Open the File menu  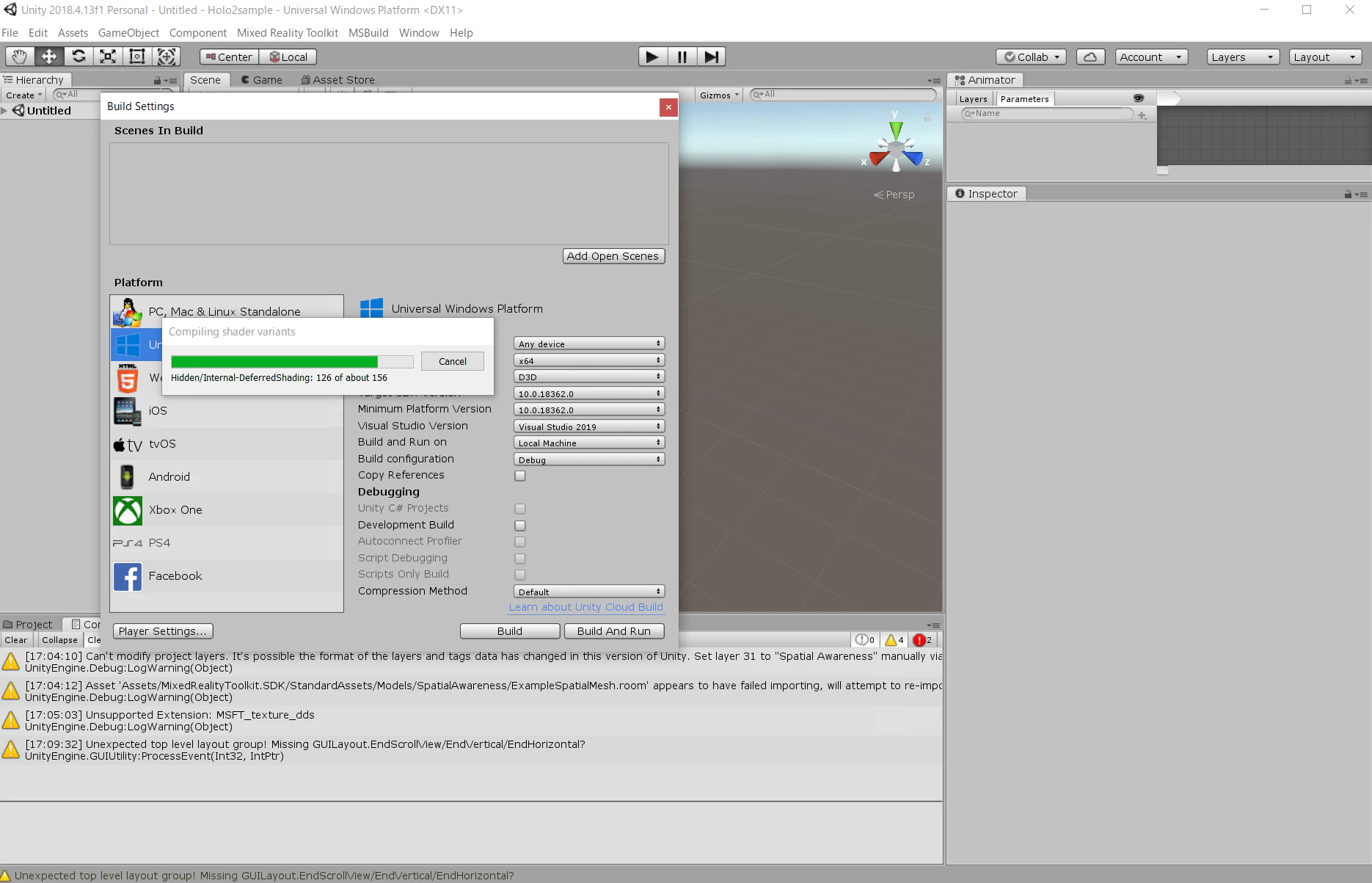[x=10, y=33]
